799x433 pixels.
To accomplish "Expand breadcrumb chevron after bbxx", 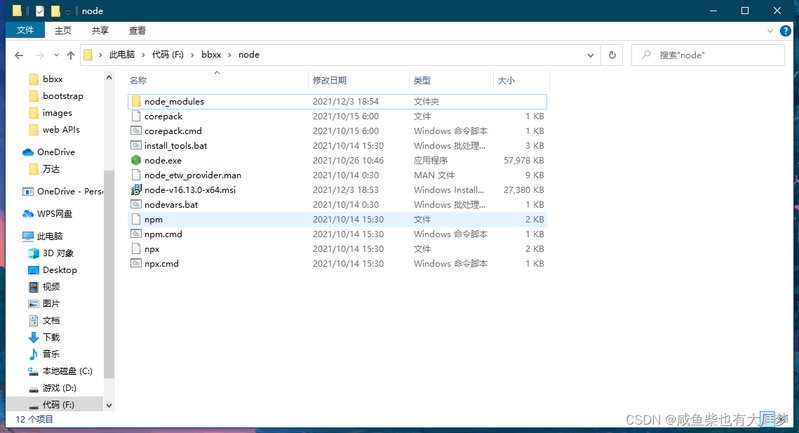I will point(229,55).
